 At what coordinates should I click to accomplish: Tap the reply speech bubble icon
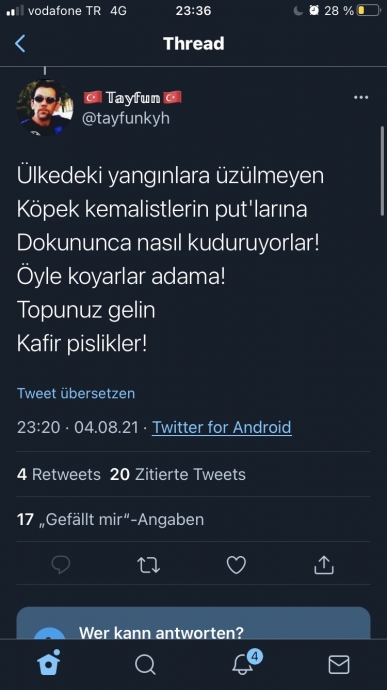pos(61,565)
